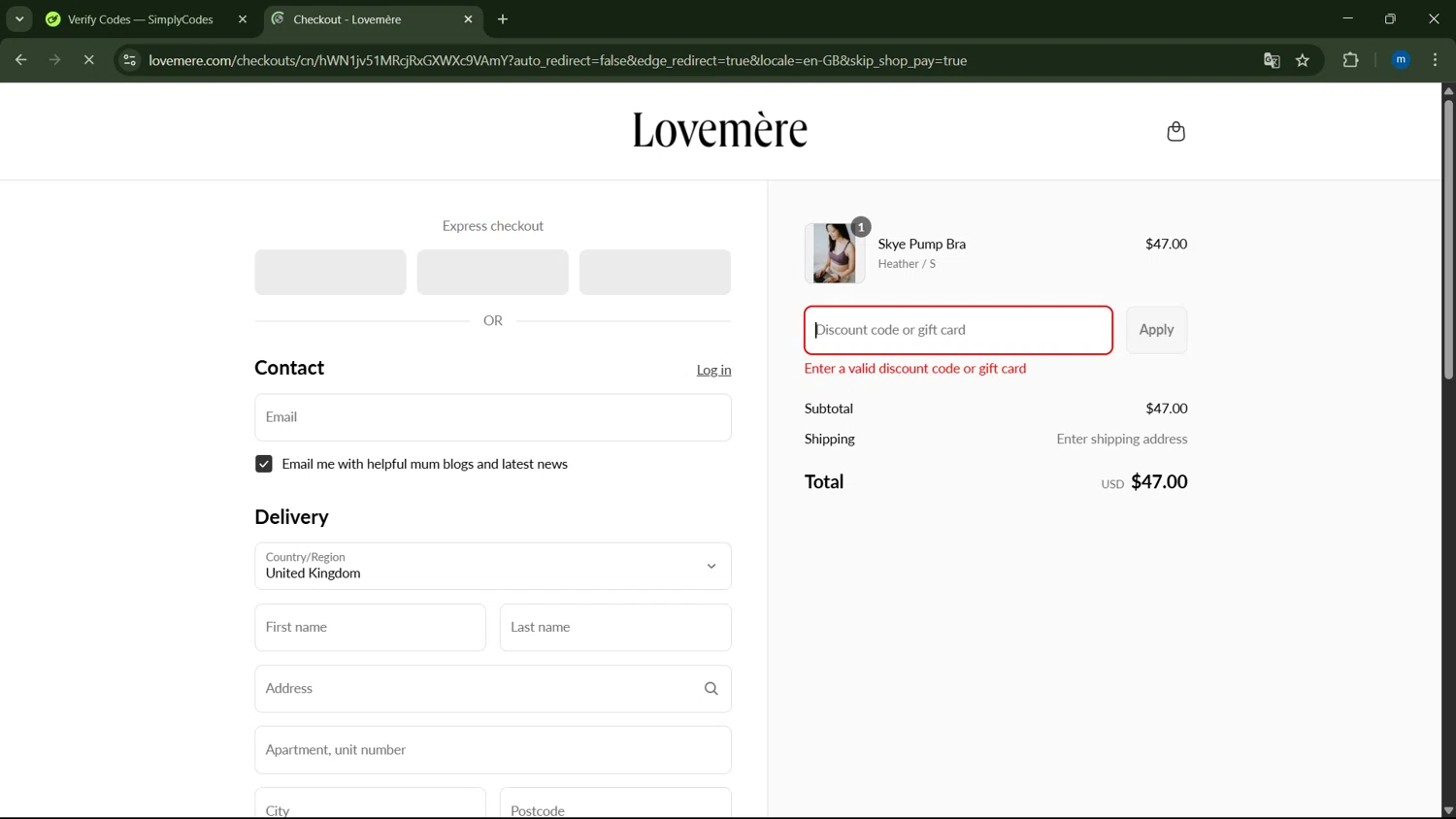Close the Checkout Lovemère tab
1456x819 pixels.
pyautogui.click(x=468, y=19)
